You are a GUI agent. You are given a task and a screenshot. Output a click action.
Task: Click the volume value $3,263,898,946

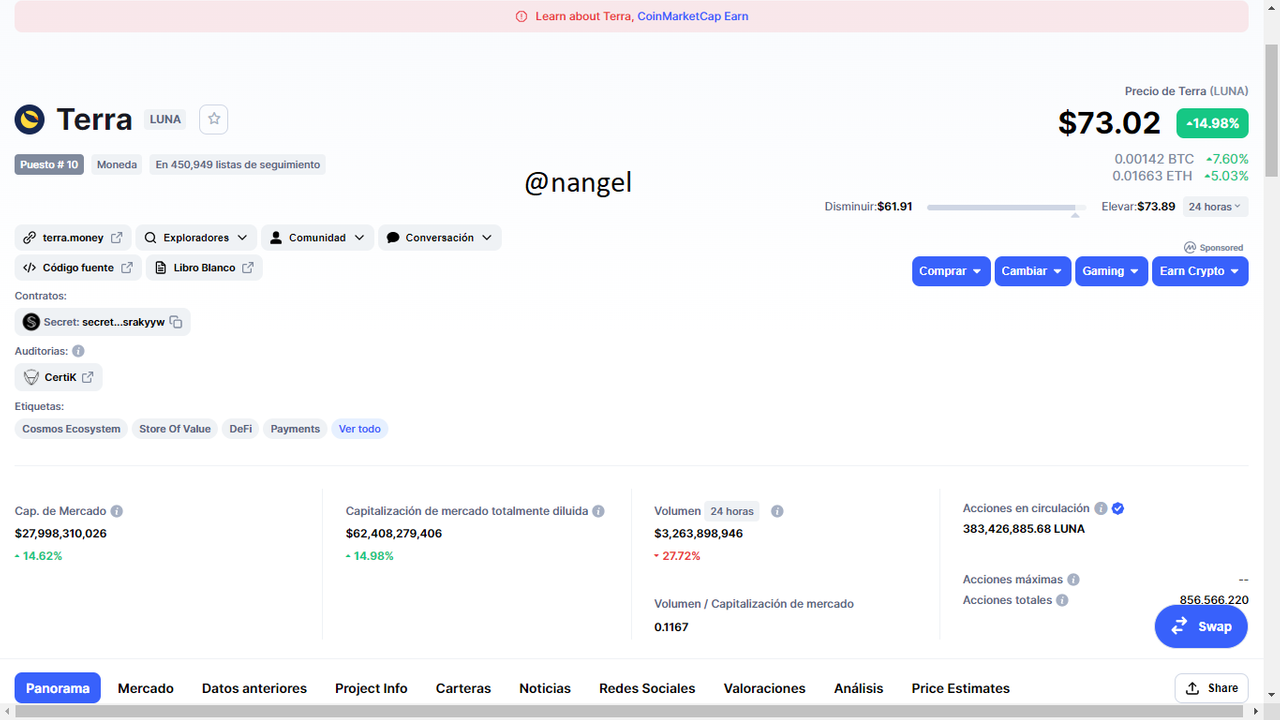point(699,534)
